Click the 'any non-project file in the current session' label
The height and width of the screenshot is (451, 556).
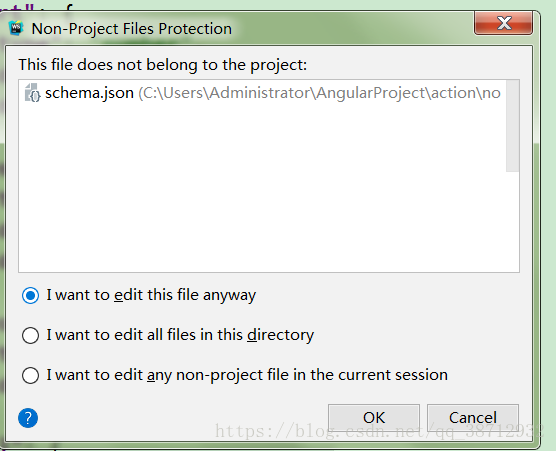[247, 375]
